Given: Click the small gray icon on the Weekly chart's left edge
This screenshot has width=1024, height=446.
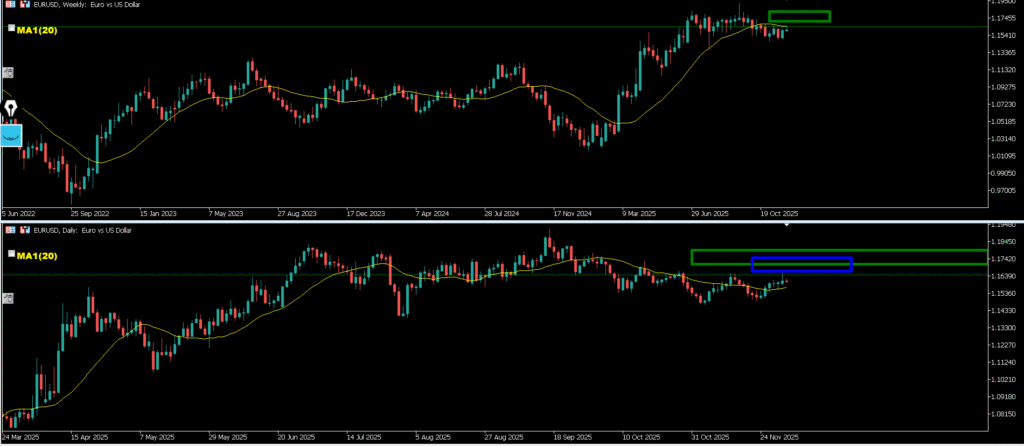Looking at the screenshot, I should coord(8,72).
